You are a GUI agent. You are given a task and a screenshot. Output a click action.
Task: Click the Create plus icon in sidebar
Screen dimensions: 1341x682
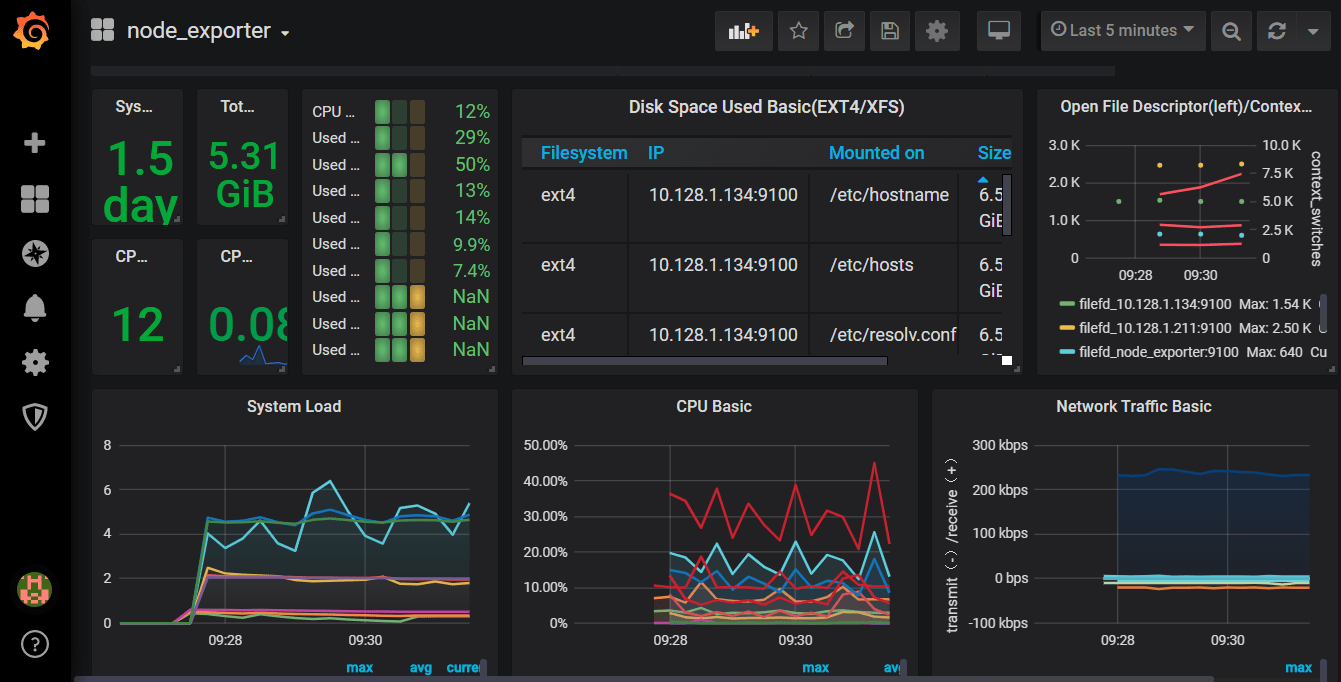click(35, 143)
